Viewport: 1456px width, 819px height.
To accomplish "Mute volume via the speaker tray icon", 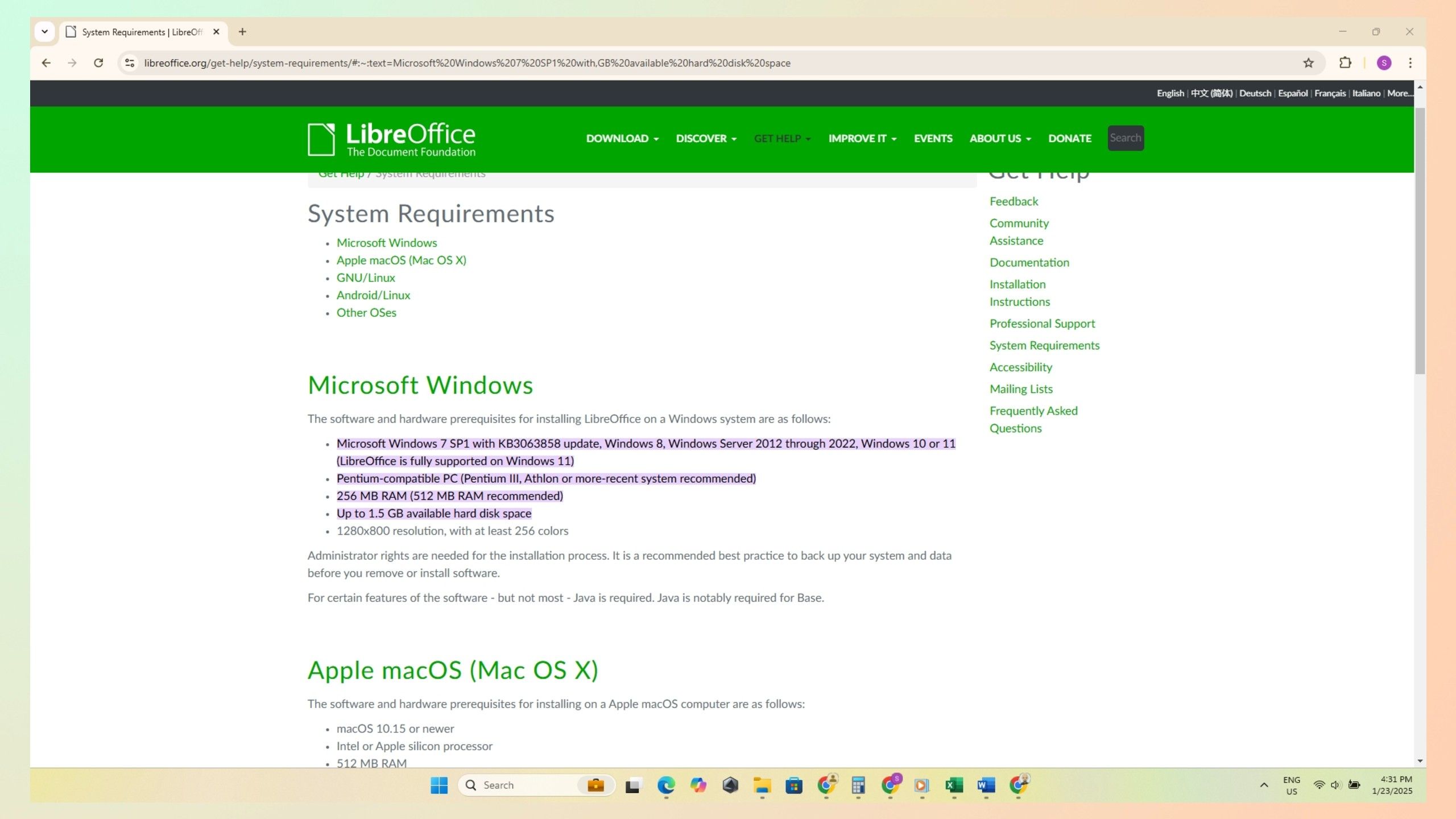I will click(x=1336, y=784).
